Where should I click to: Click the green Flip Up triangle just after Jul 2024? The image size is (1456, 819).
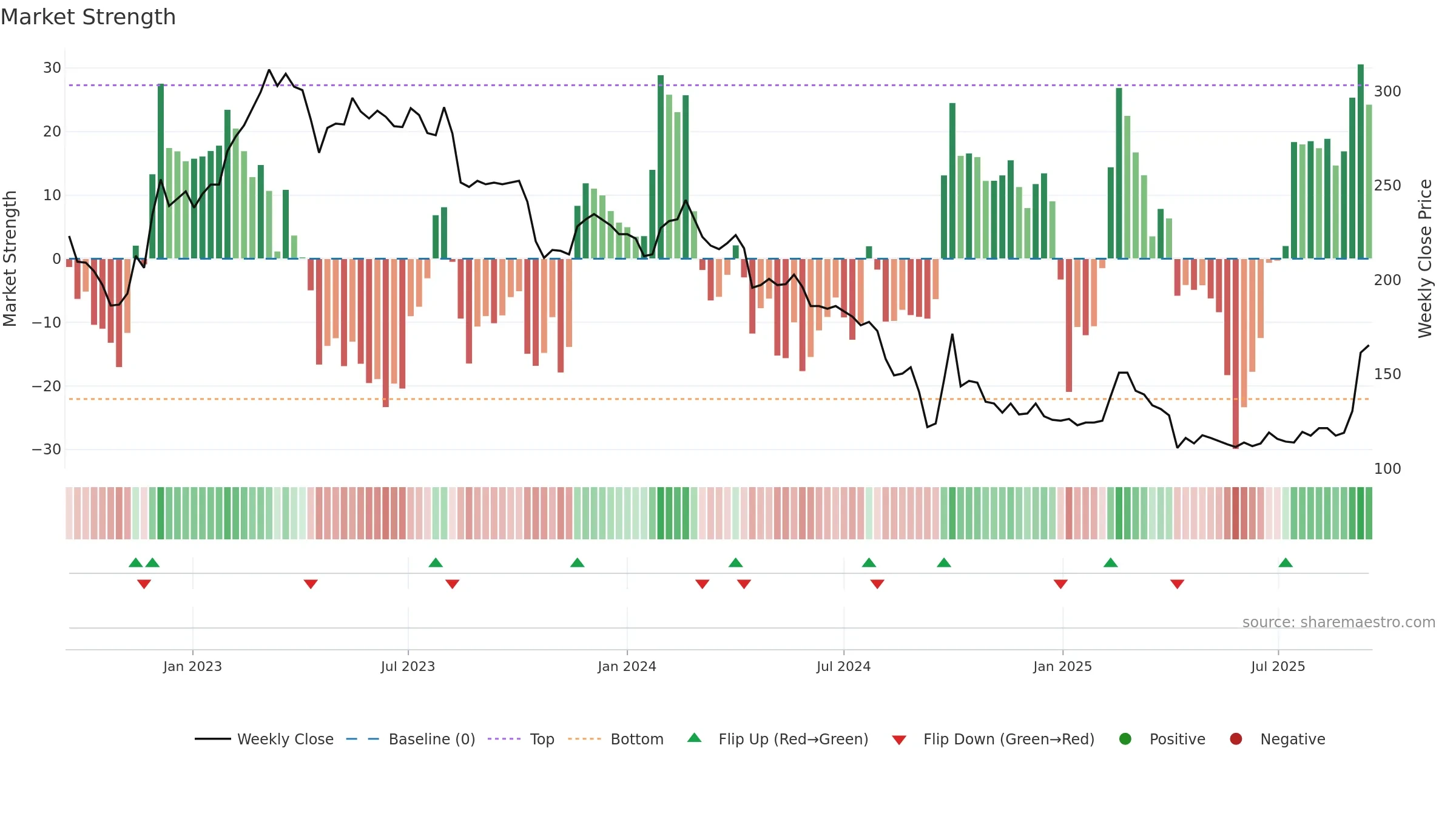pyautogui.click(x=869, y=562)
